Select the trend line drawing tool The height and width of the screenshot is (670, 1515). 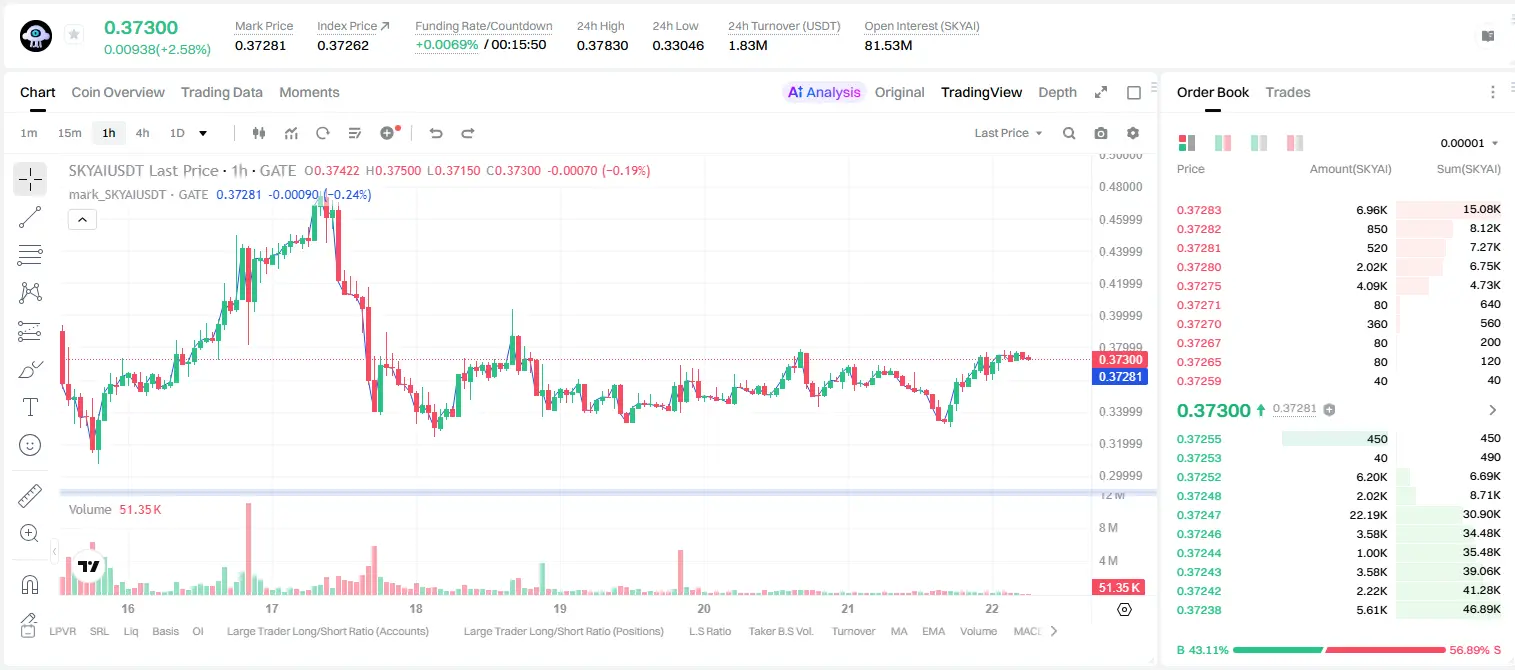pos(30,217)
